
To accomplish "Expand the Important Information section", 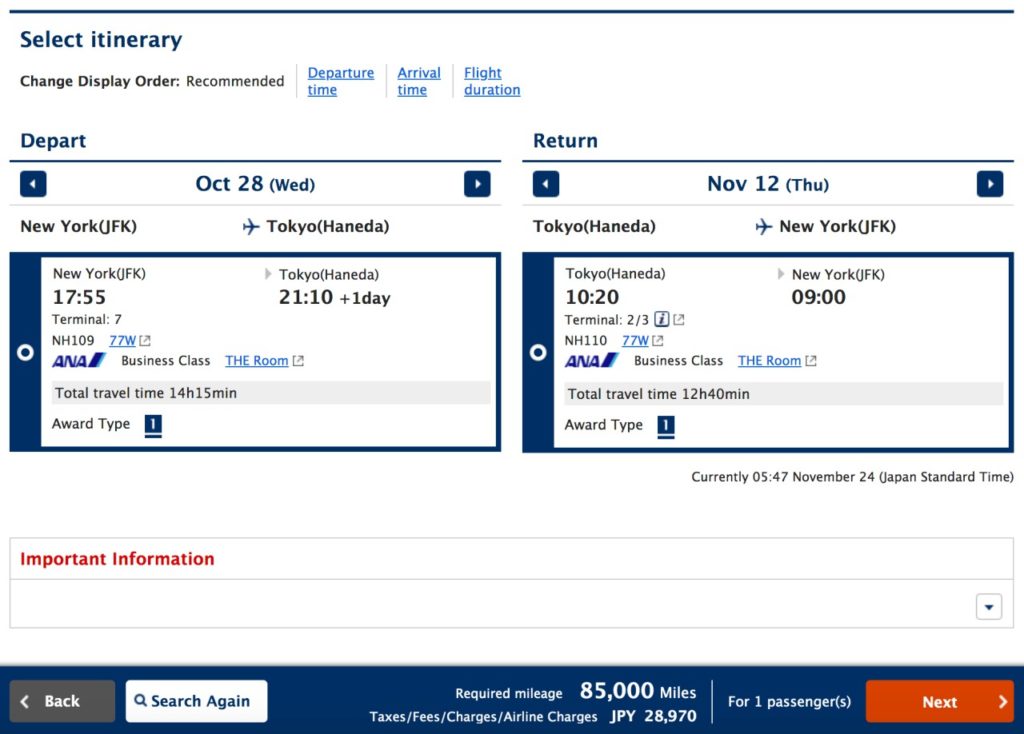I will click(988, 607).
